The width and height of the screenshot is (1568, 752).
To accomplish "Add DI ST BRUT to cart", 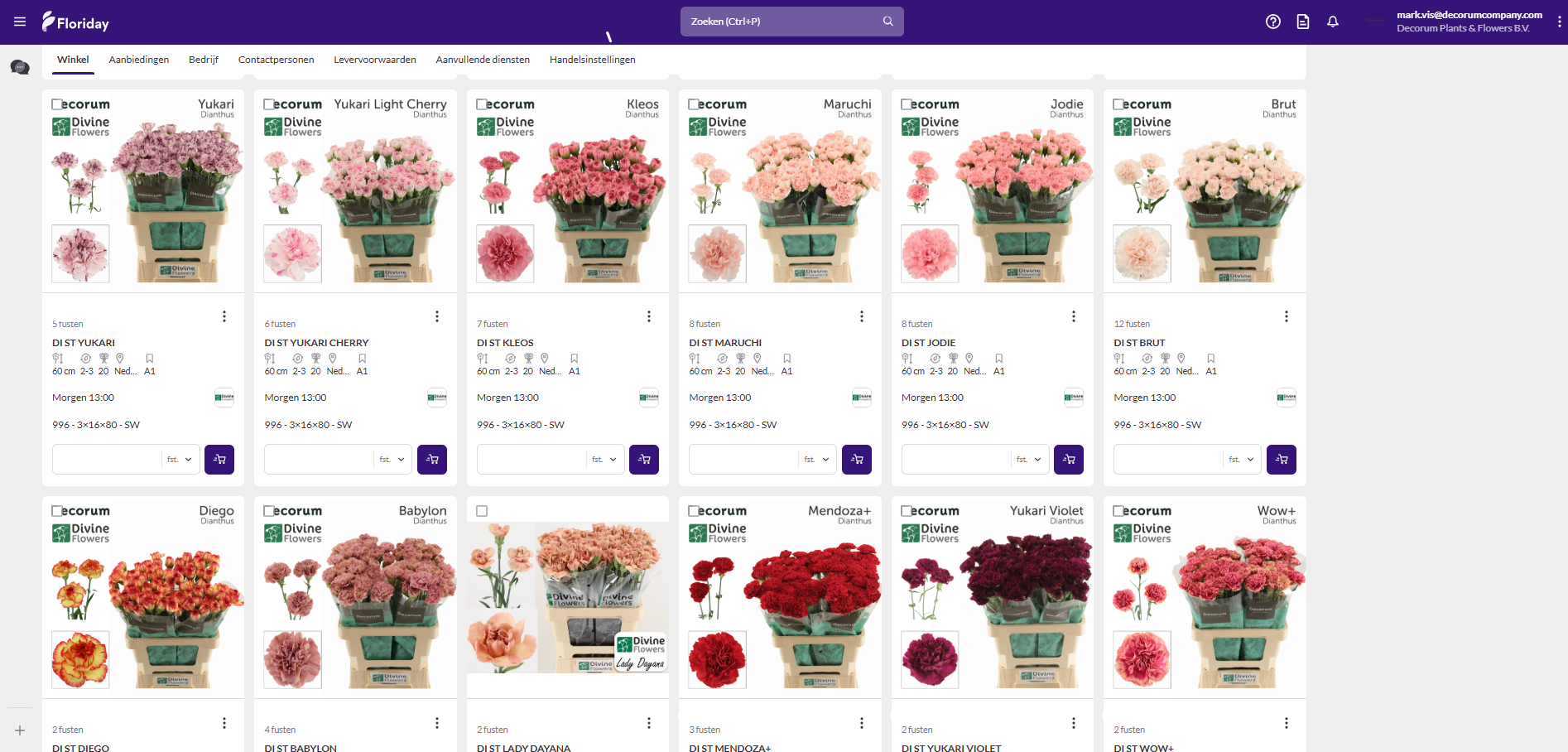I will pyautogui.click(x=1282, y=460).
